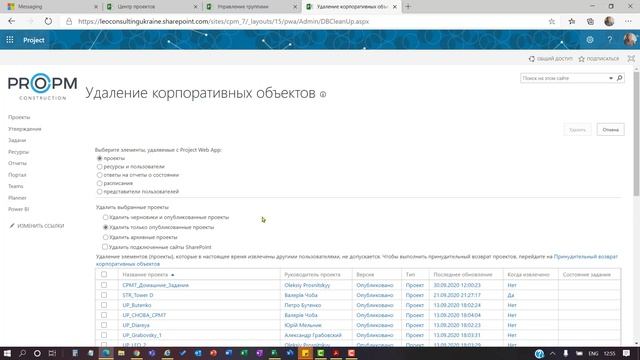Open Windows taskbar search
Viewport: 640px width, 360px height.
click(x=22, y=353)
